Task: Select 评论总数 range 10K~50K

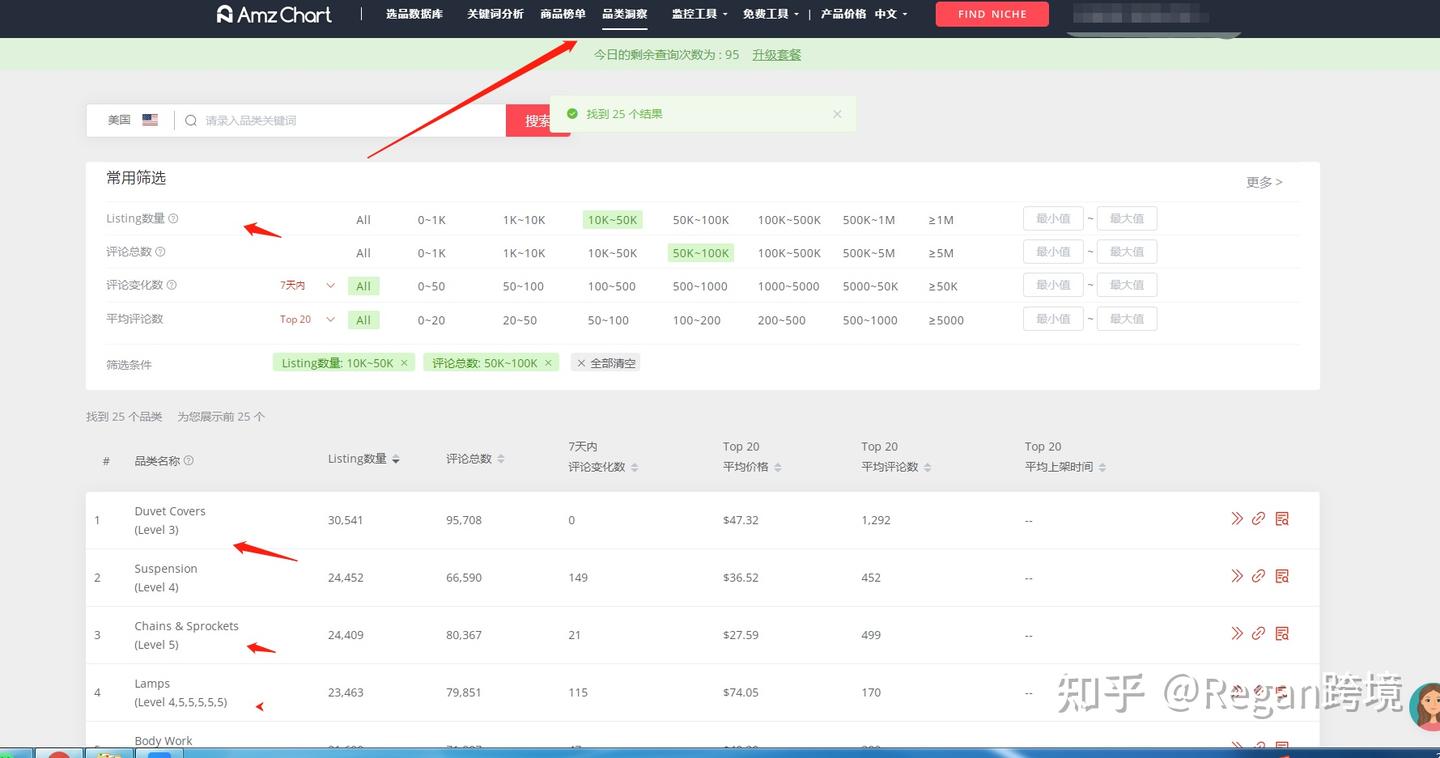Action: [612, 253]
